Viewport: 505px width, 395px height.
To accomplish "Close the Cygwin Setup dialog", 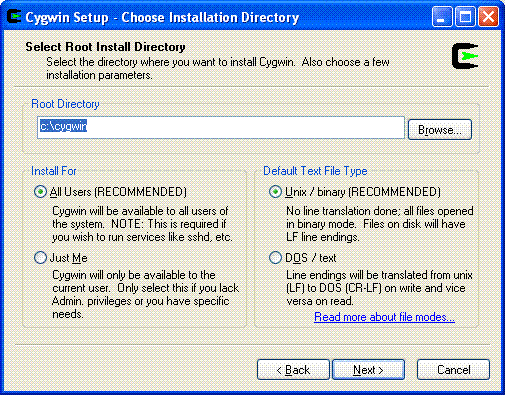I will 488,17.
